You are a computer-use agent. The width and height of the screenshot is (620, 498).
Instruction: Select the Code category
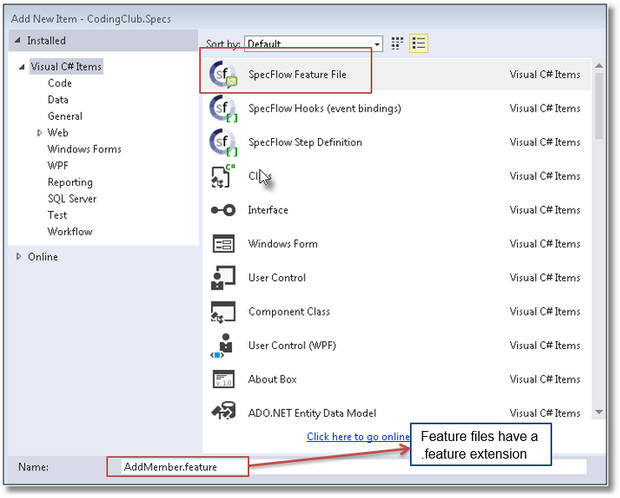pyautogui.click(x=60, y=83)
